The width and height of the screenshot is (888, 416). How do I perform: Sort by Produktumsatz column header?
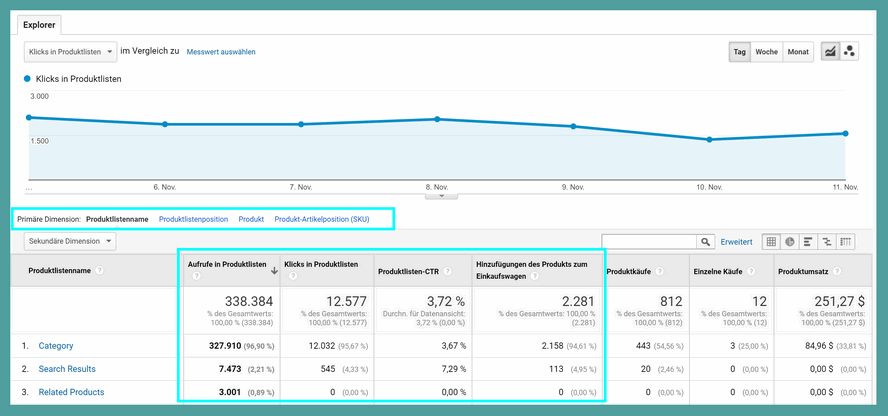(x=802, y=271)
